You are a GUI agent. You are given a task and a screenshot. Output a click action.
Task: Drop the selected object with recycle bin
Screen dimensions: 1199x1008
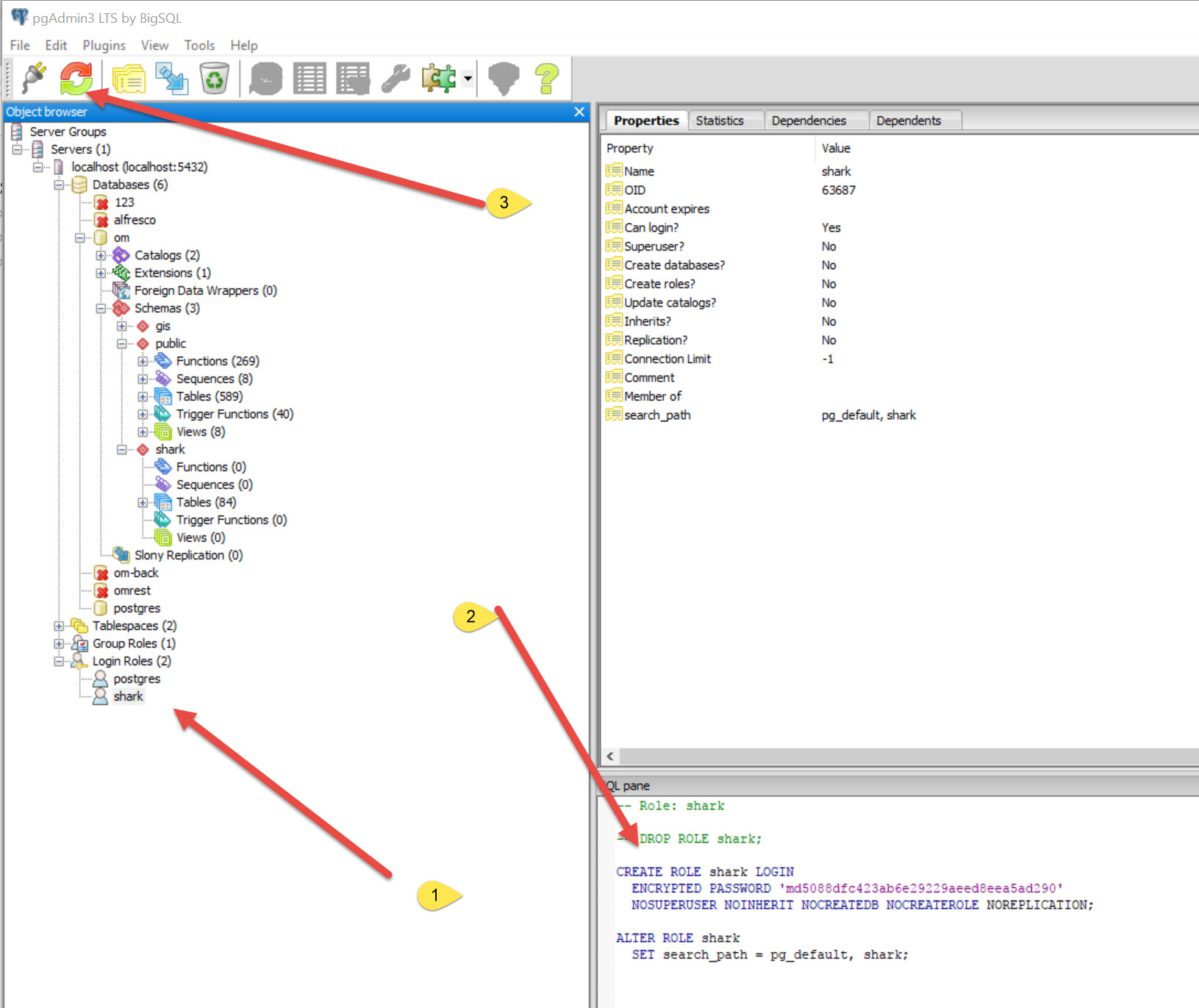[215, 78]
